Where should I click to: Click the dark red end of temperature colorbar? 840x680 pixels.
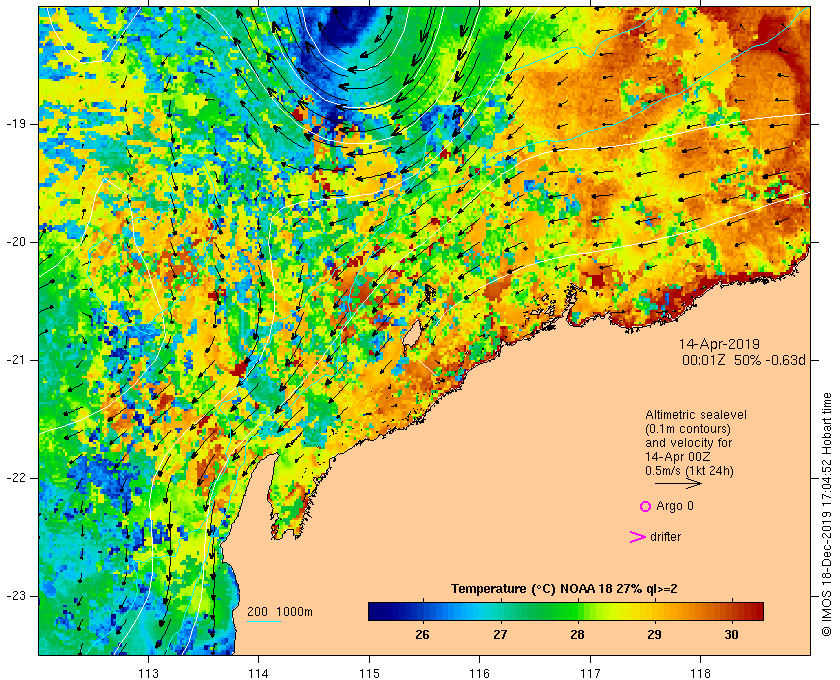[x=754, y=611]
